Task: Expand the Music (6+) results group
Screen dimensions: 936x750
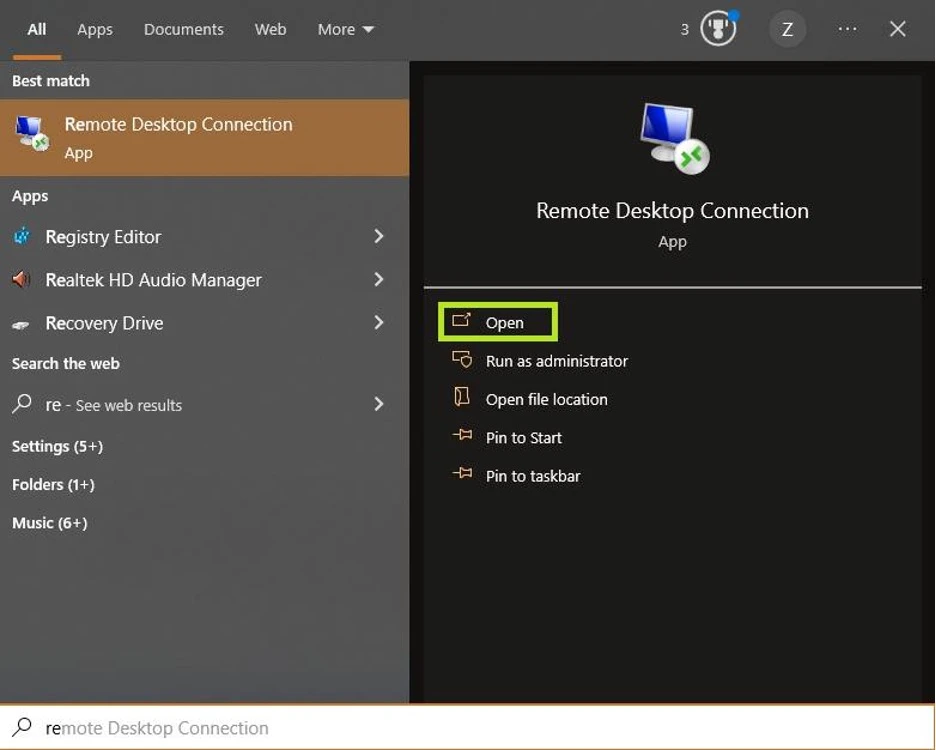Action: tap(50, 523)
